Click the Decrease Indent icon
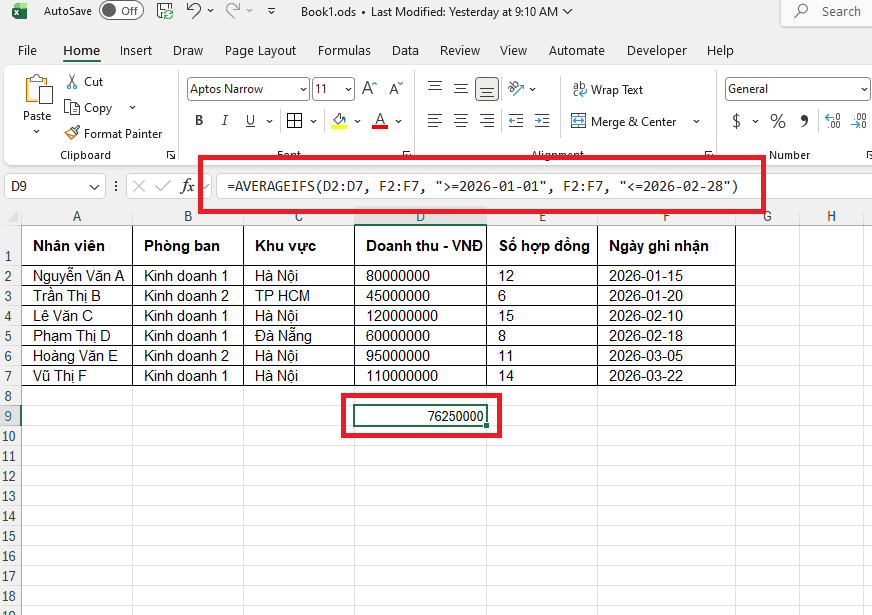This screenshot has height=615, width=872. coord(516,121)
